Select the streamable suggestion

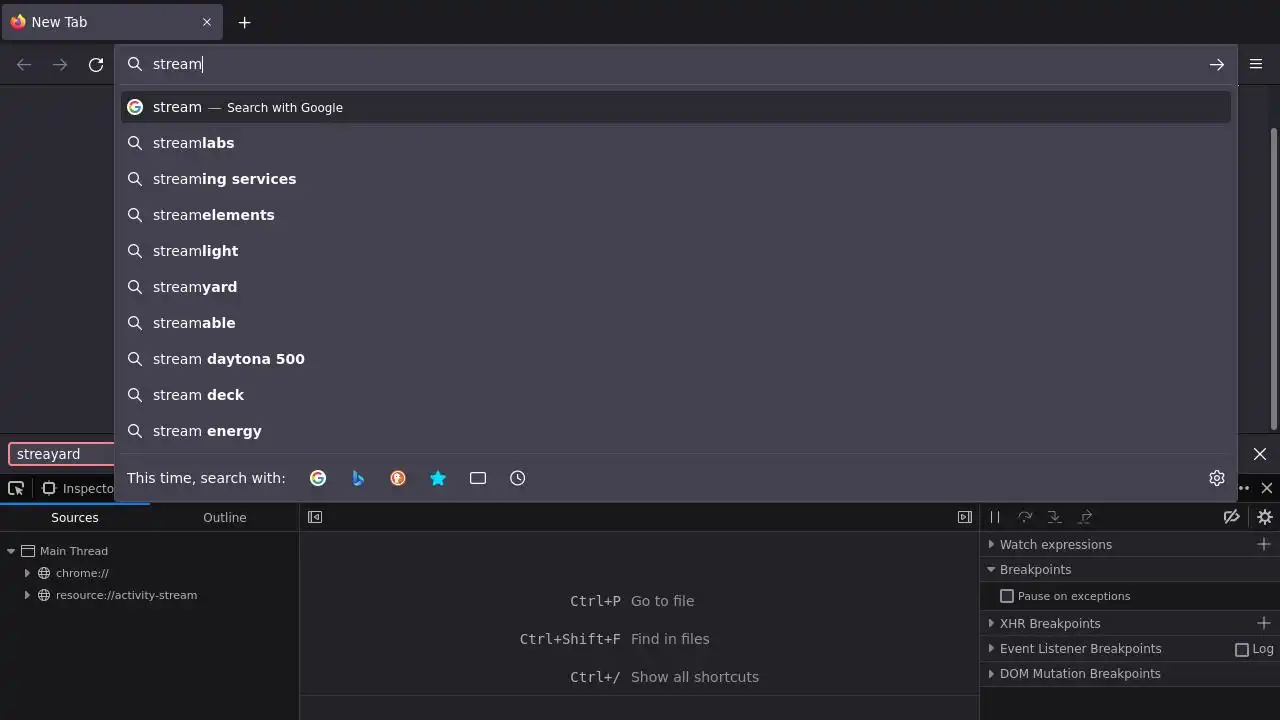point(676,323)
